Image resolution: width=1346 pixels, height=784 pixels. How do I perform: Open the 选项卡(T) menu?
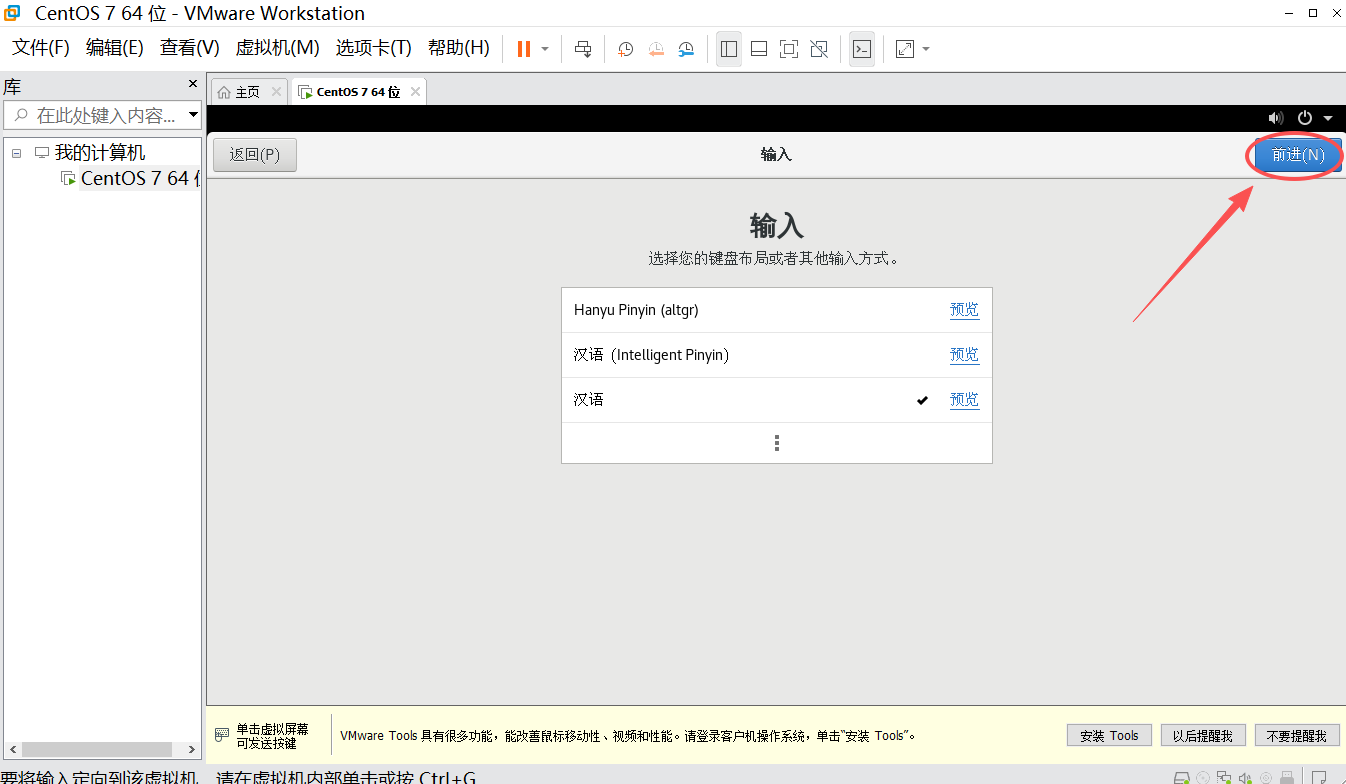pyautogui.click(x=374, y=48)
